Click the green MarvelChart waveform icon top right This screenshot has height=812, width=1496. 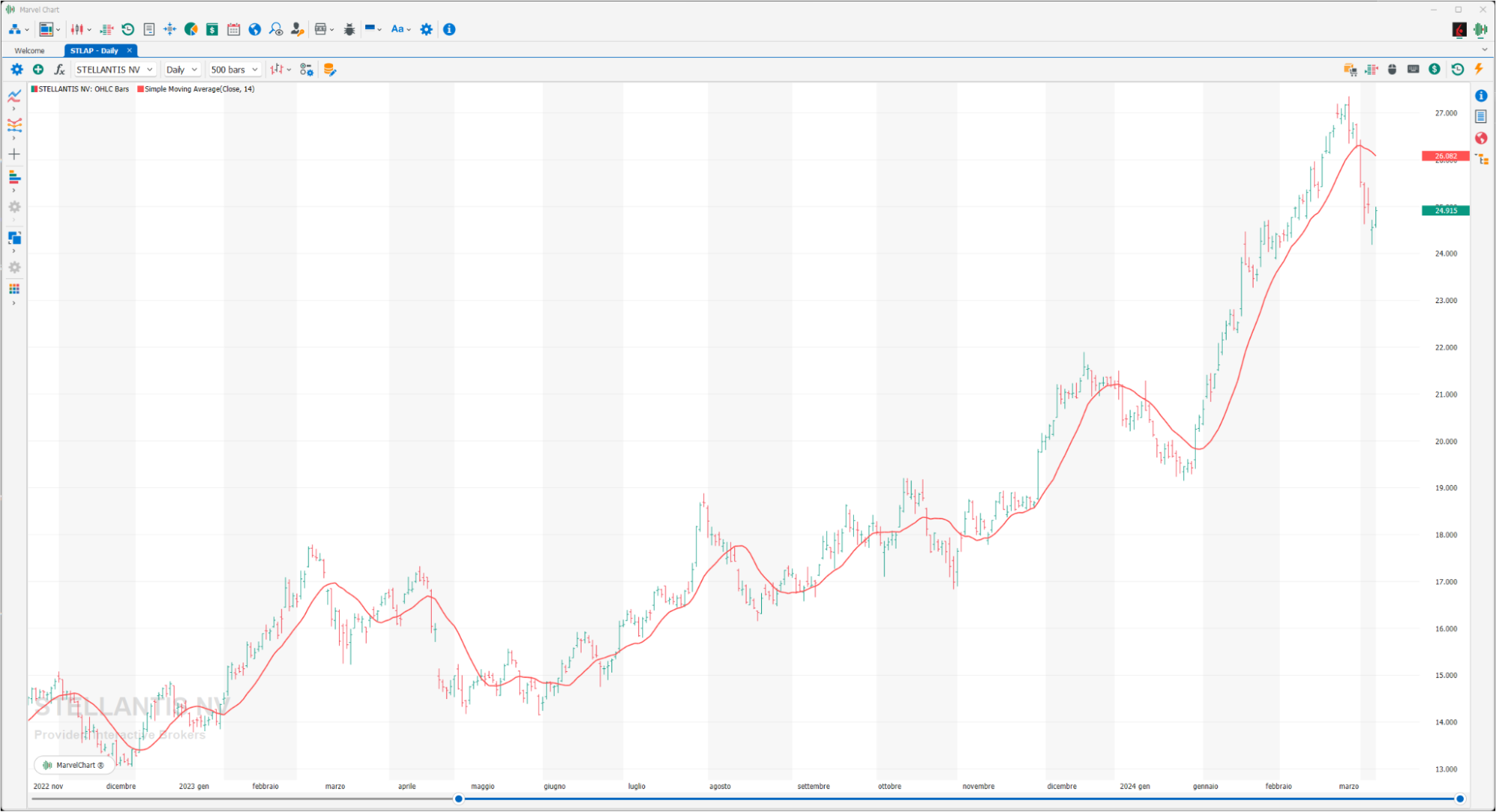1480,29
